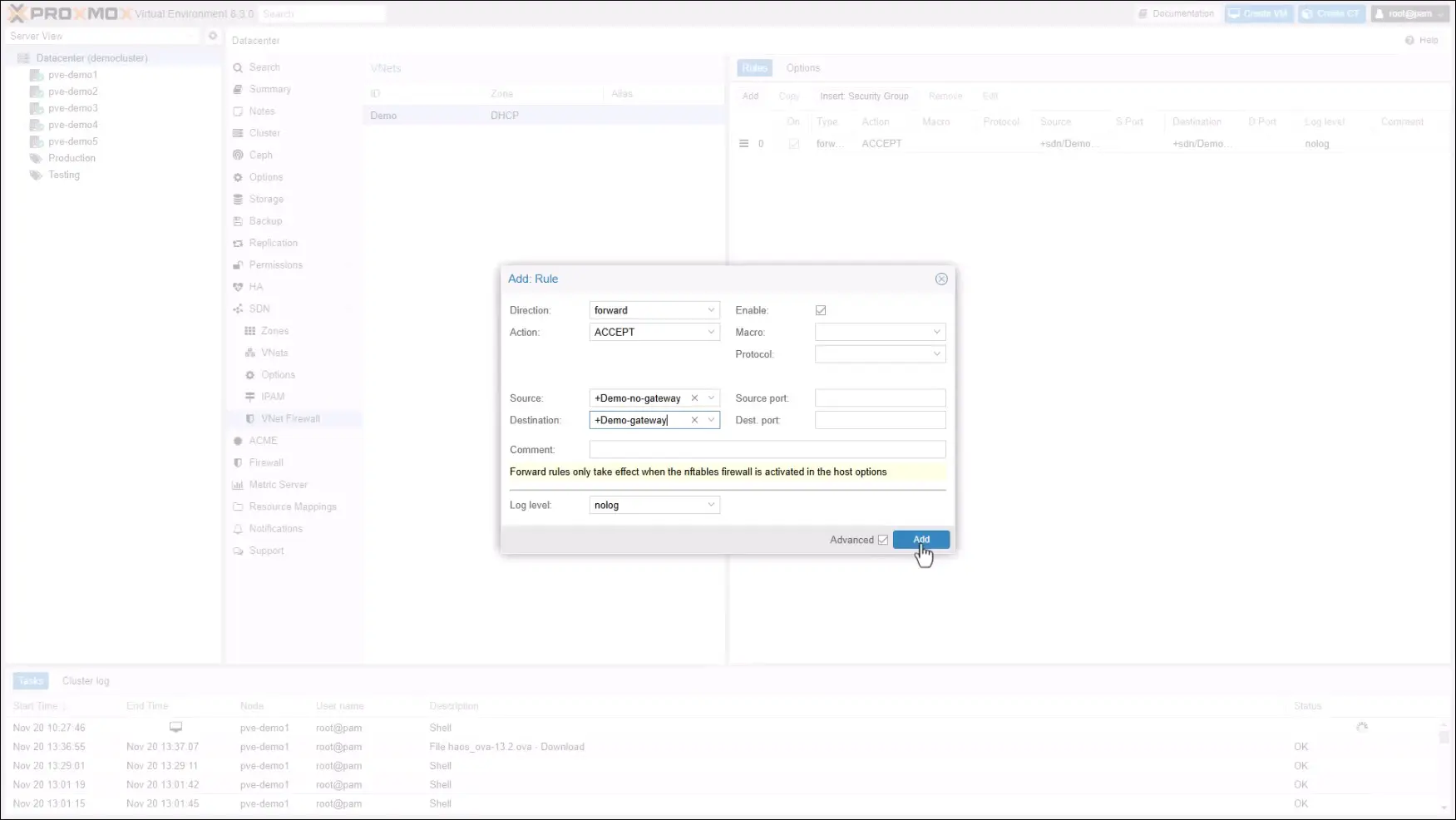Open Resource Mappings
The width and height of the screenshot is (1456, 820).
[292, 506]
